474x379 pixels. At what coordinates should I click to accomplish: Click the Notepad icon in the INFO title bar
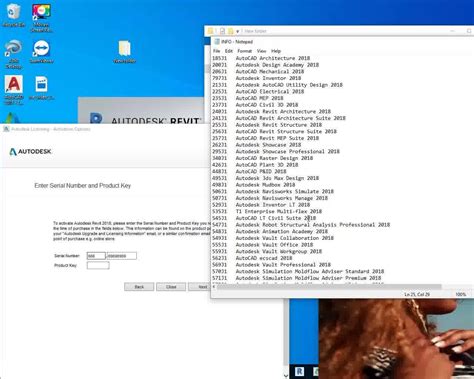[217, 42]
